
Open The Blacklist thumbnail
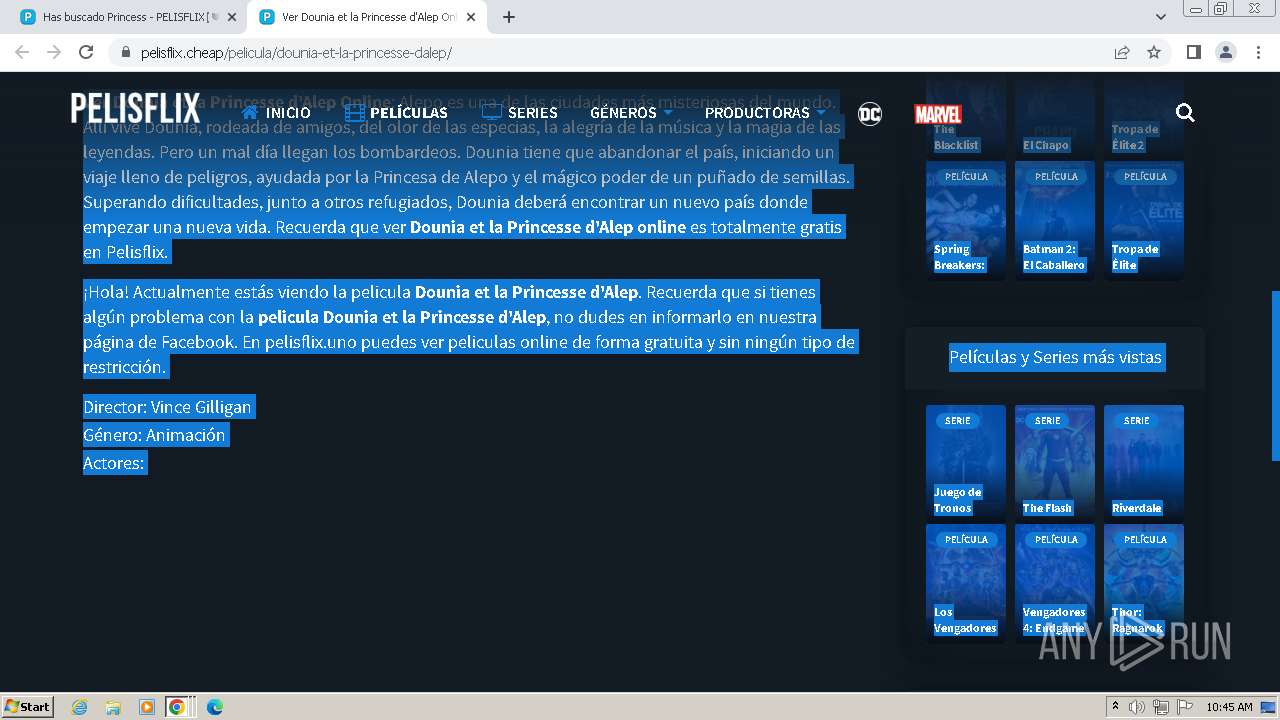966,118
